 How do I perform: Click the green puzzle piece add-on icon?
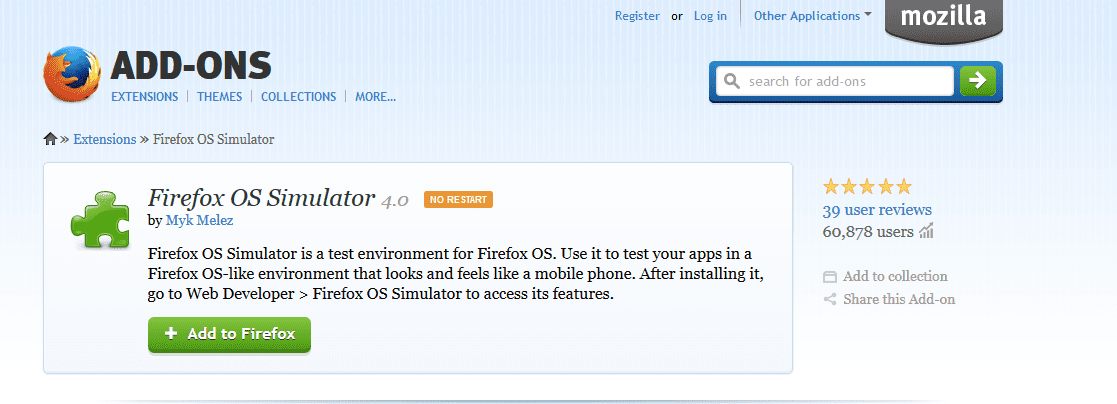tap(99, 219)
